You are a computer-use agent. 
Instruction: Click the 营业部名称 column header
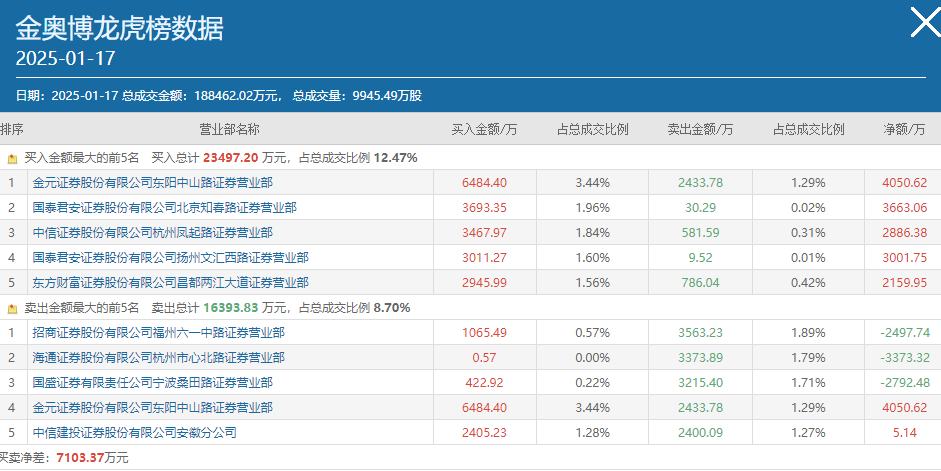click(x=229, y=129)
